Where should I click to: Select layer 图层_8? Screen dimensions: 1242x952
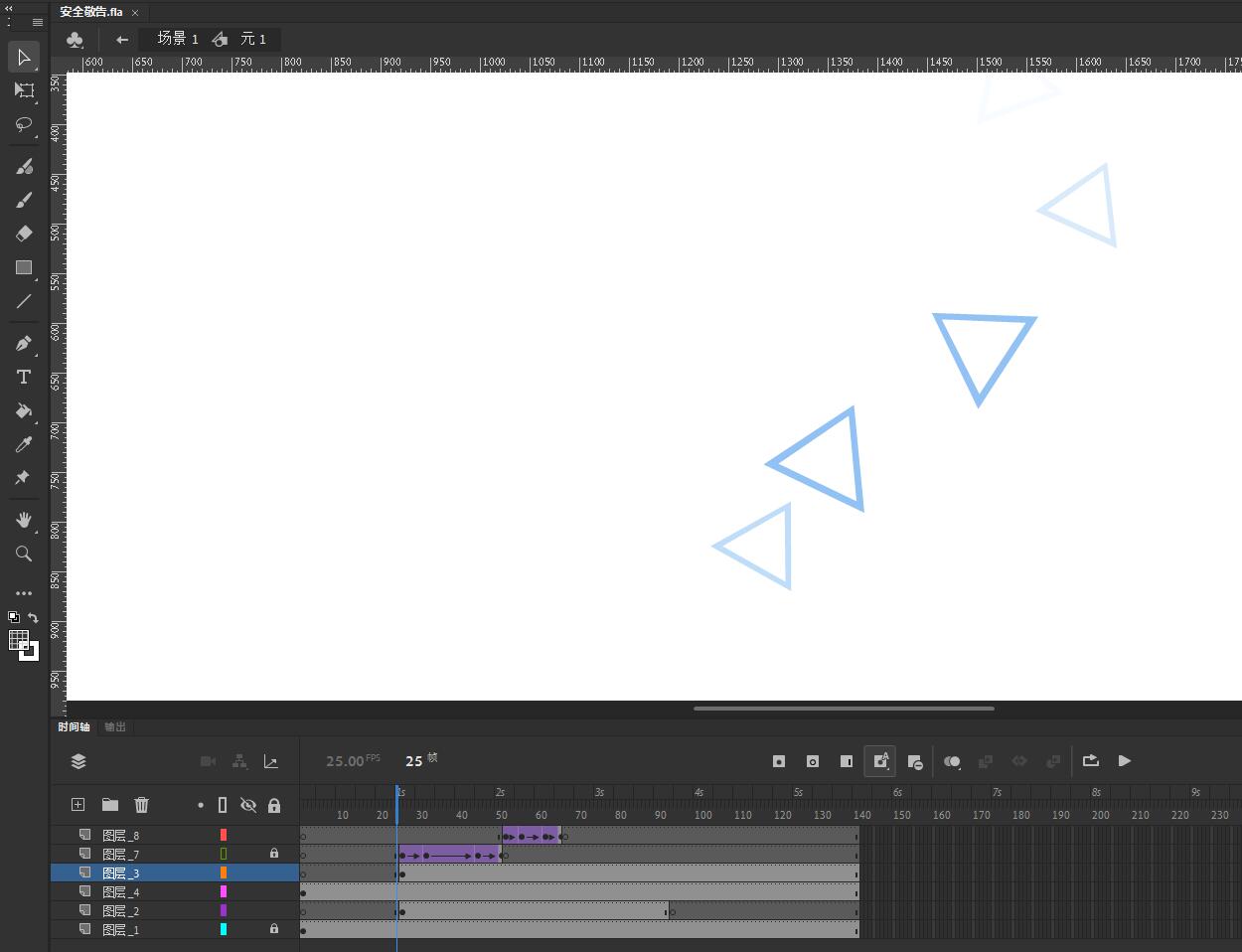click(120, 836)
